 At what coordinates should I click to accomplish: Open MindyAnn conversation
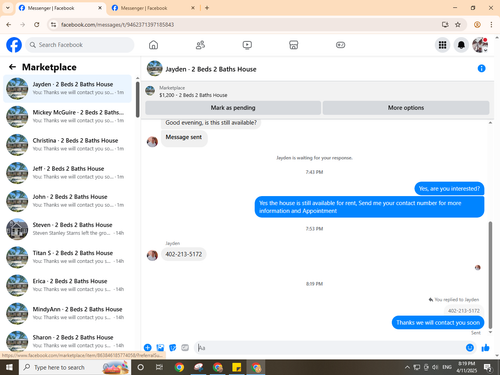click(x=67, y=313)
